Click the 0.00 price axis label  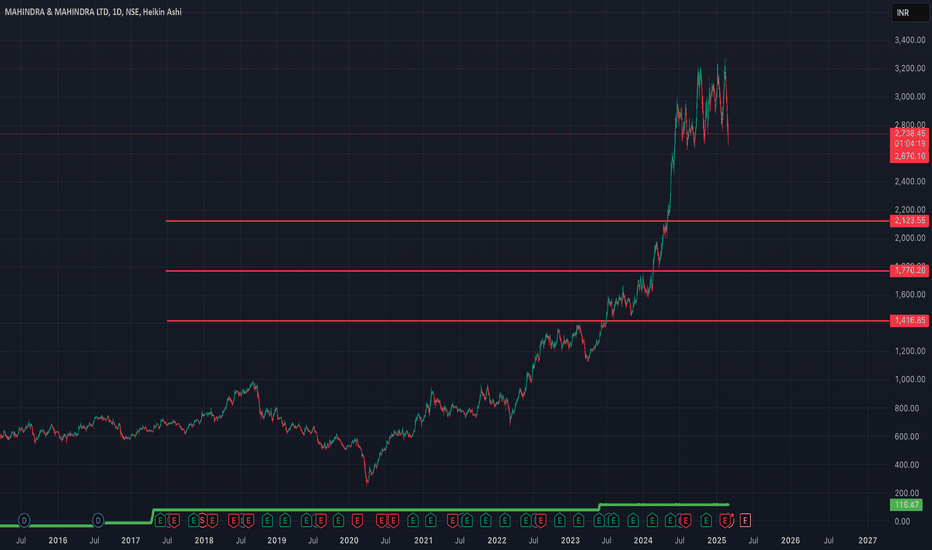pos(902,521)
